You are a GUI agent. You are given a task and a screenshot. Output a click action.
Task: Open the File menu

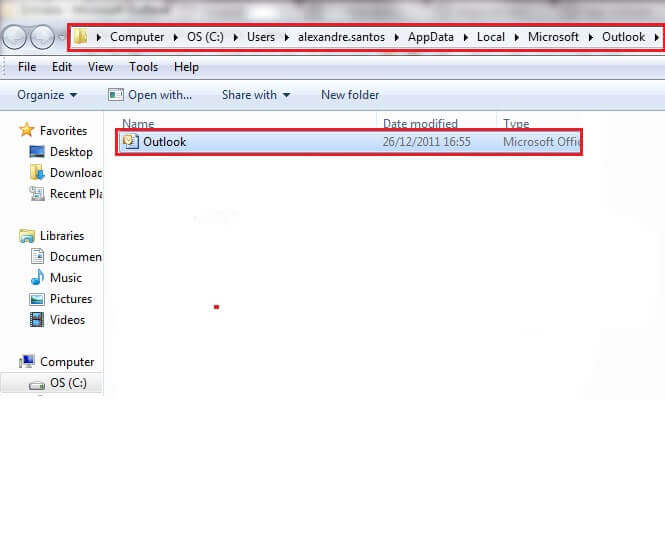coord(27,67)
